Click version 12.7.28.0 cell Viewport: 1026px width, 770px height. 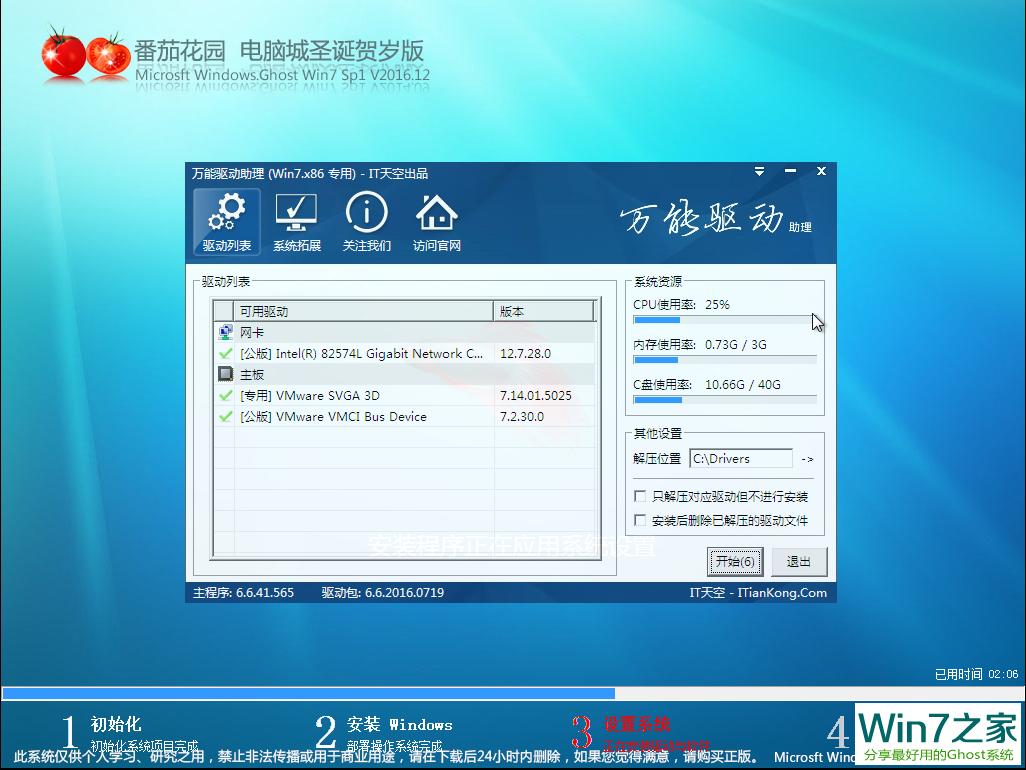click(x=525, y=353)
